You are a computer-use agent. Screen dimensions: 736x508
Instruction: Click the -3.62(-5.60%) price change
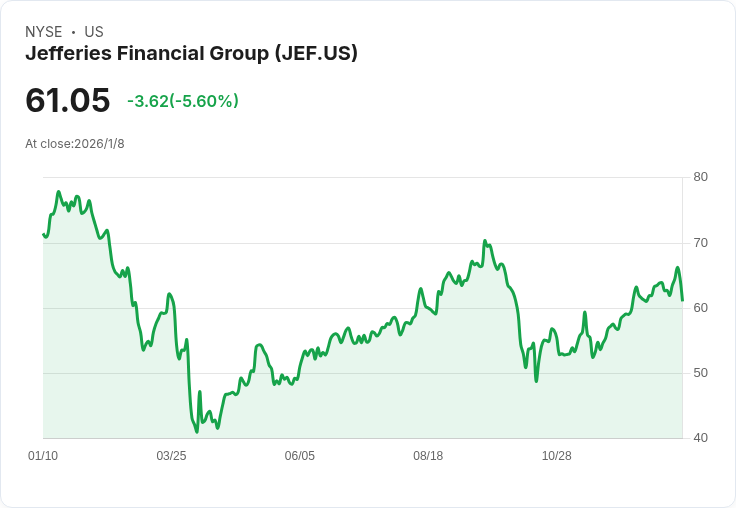click(x=183, y=101)
